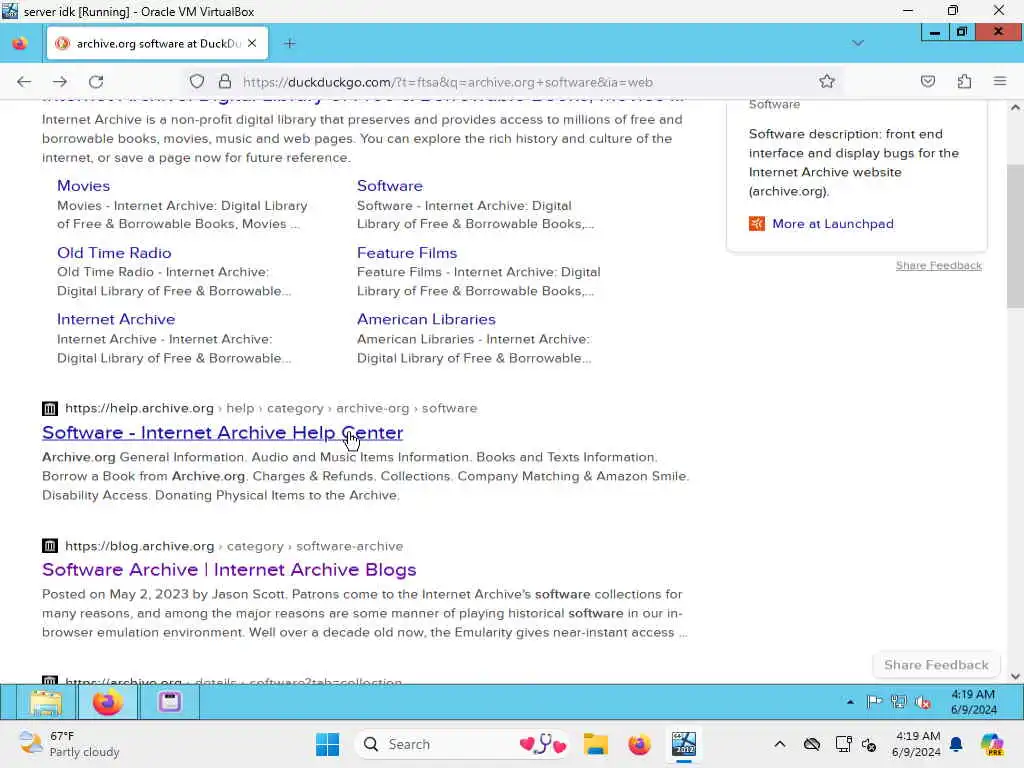This screenshot has width=1024, height=768.
Task: Open the weather widget showing 67°F
Action: coord(69,744)
